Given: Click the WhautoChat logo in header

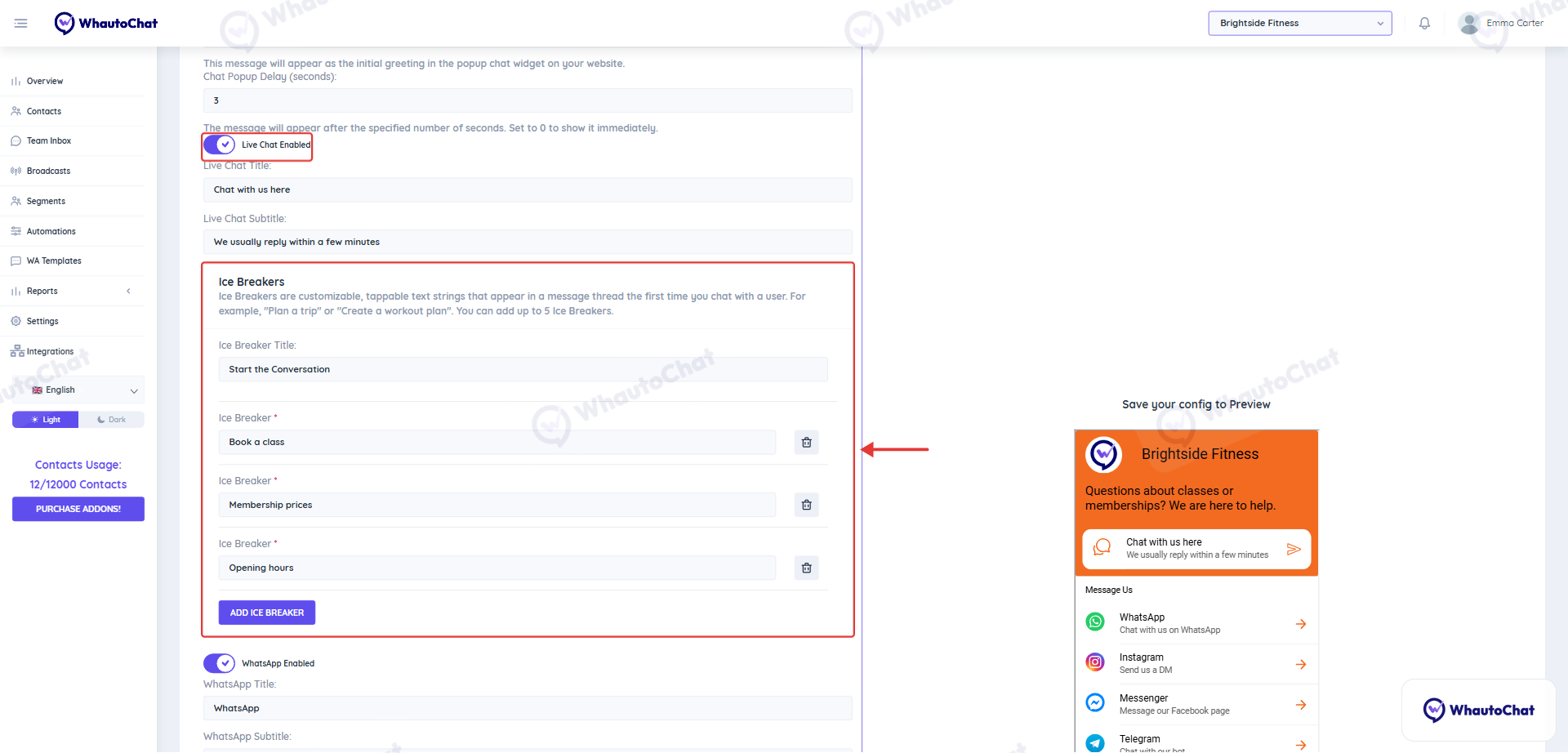Looking at the screenshot, I should pyautogui.click(x=106, y=23).
